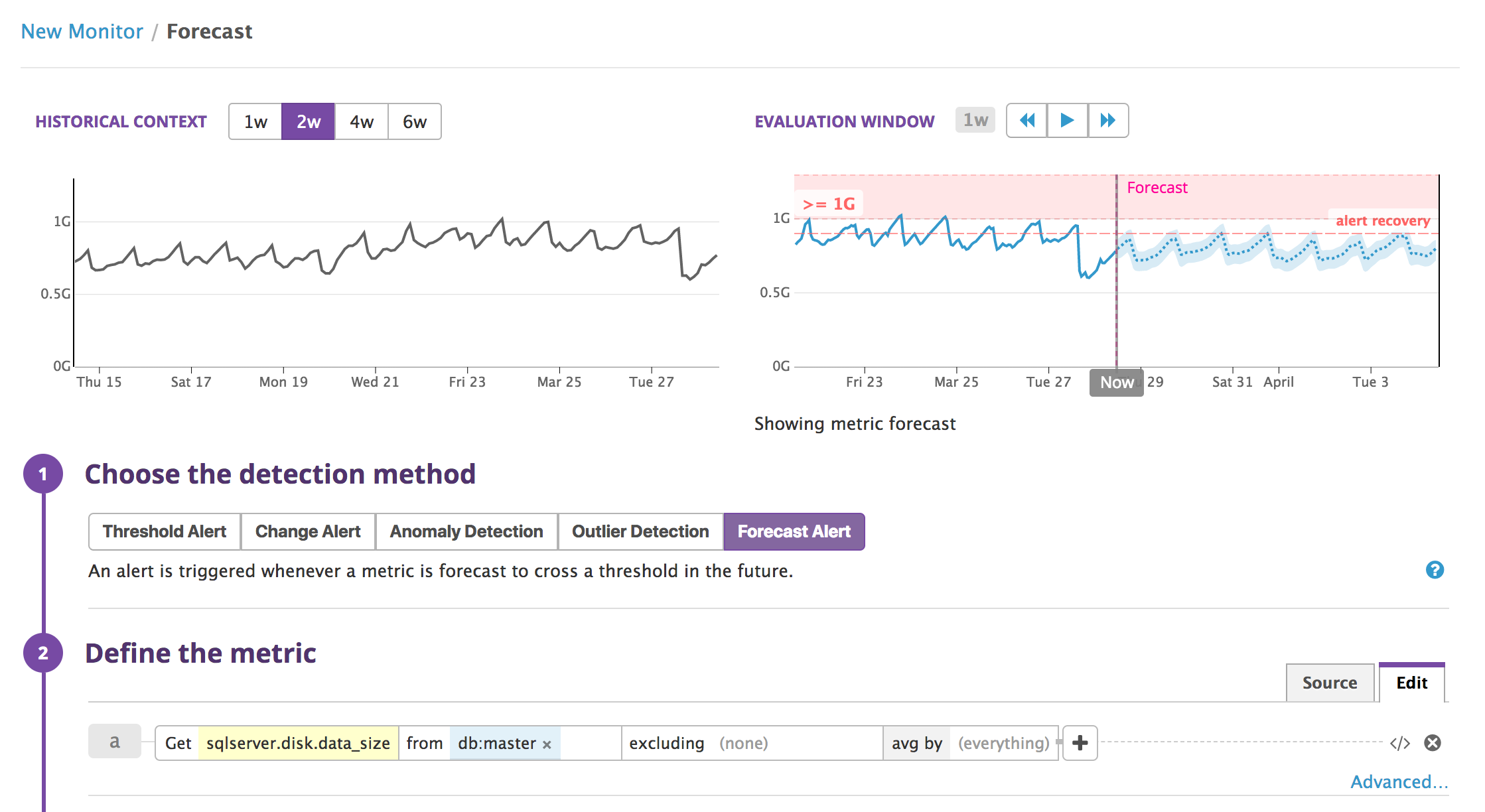The image size is (1485, 812).
Task: Open the code view for the query
Action: (x=1400, y=743)
